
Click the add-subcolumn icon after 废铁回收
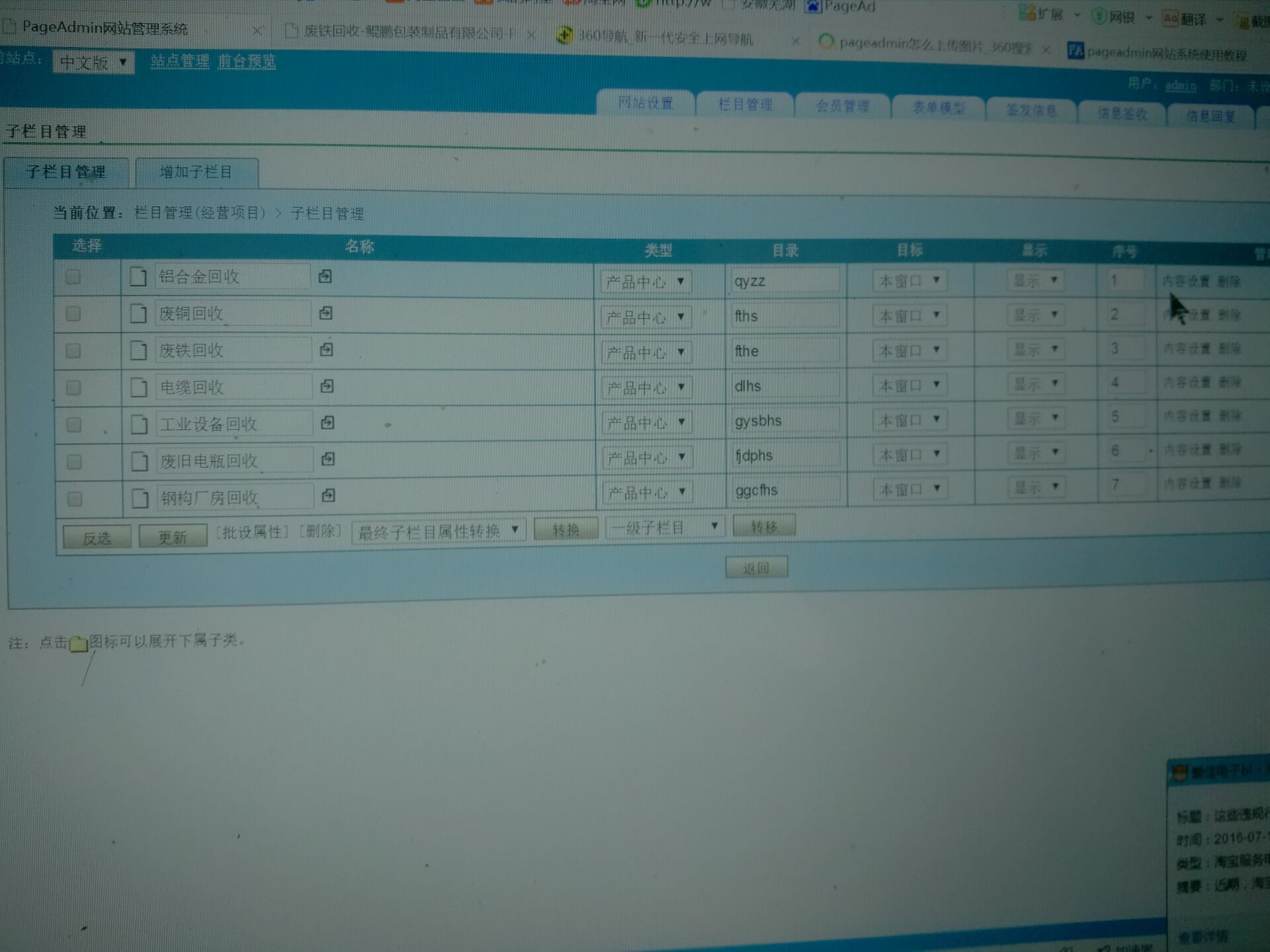pos(326,350)
